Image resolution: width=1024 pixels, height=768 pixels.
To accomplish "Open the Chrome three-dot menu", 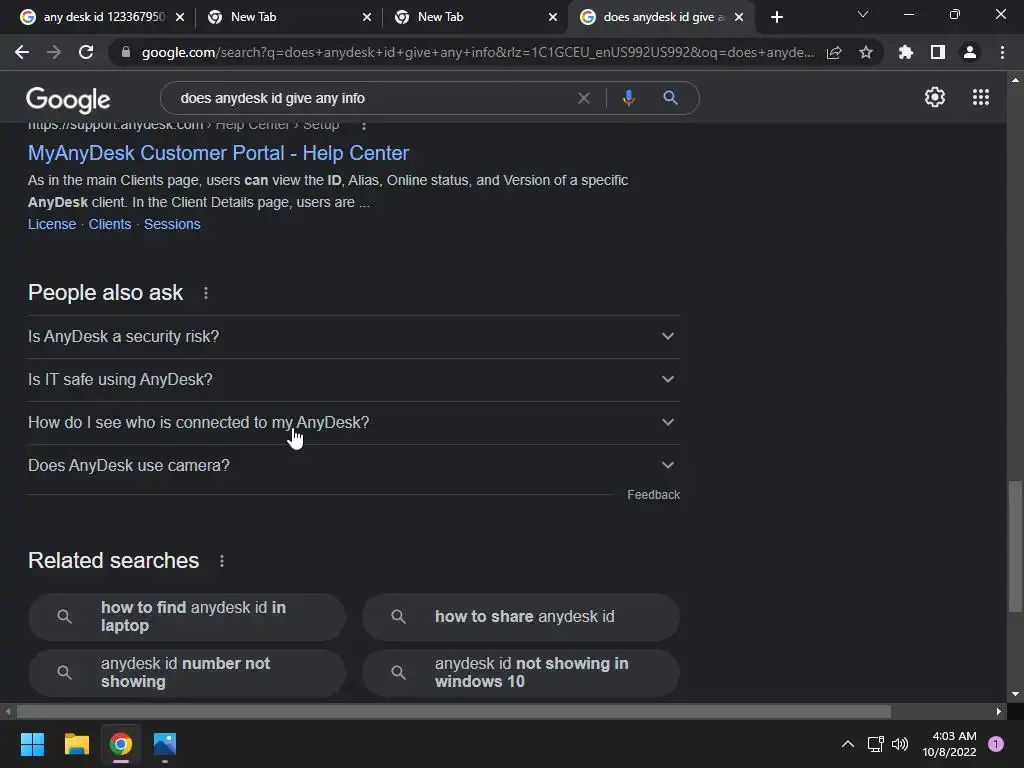I will [x=1002, y=52].
